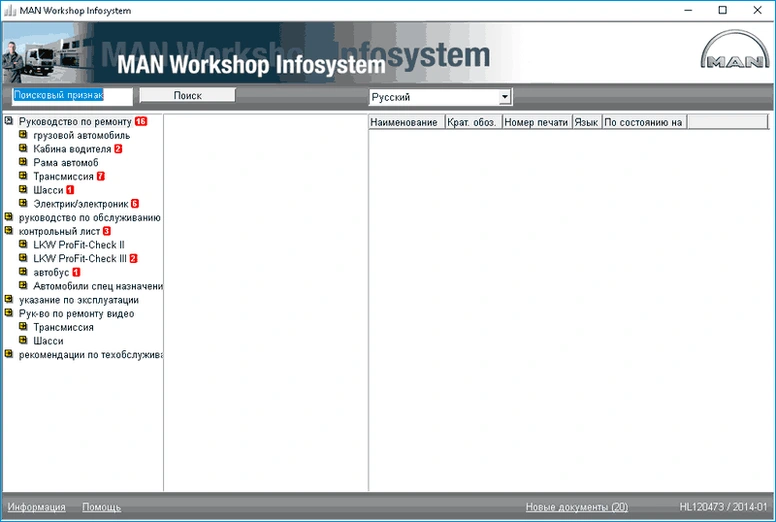Click the LKW ProFit-Check II folder icon

(x=23, y=244)
